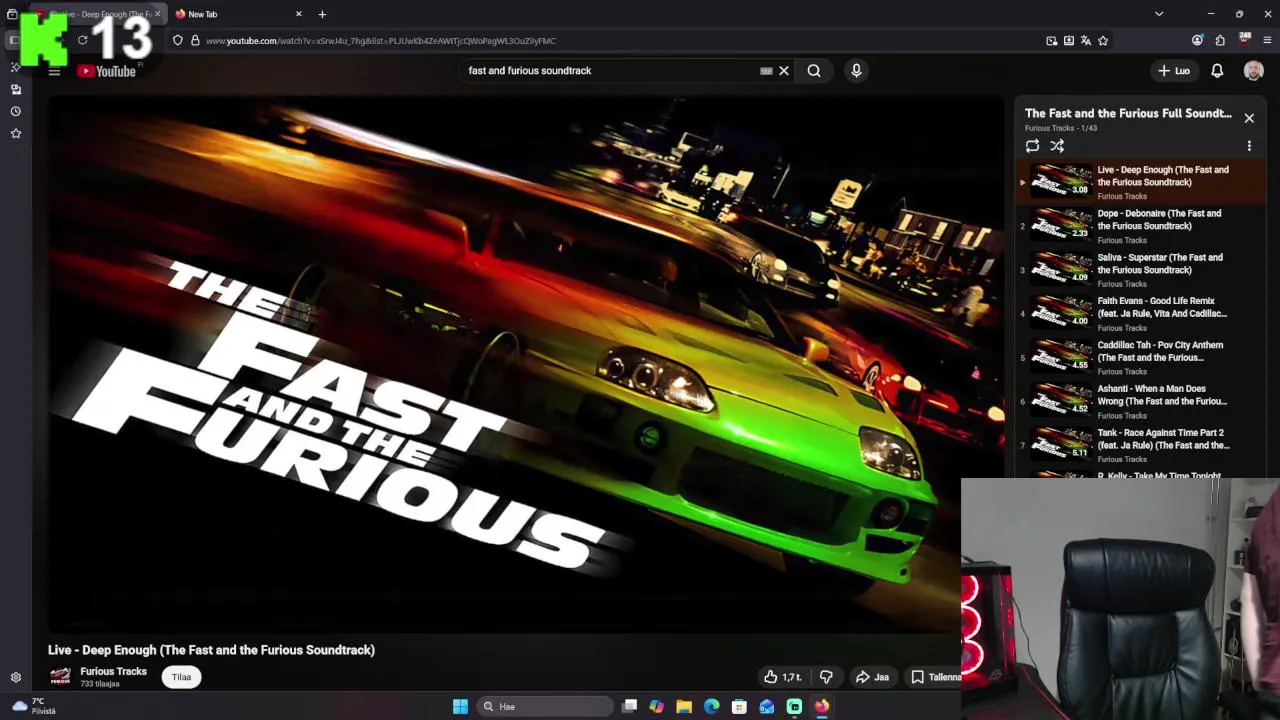
Task: Translate this page via address bar icon
Action: pos(1086,41)
